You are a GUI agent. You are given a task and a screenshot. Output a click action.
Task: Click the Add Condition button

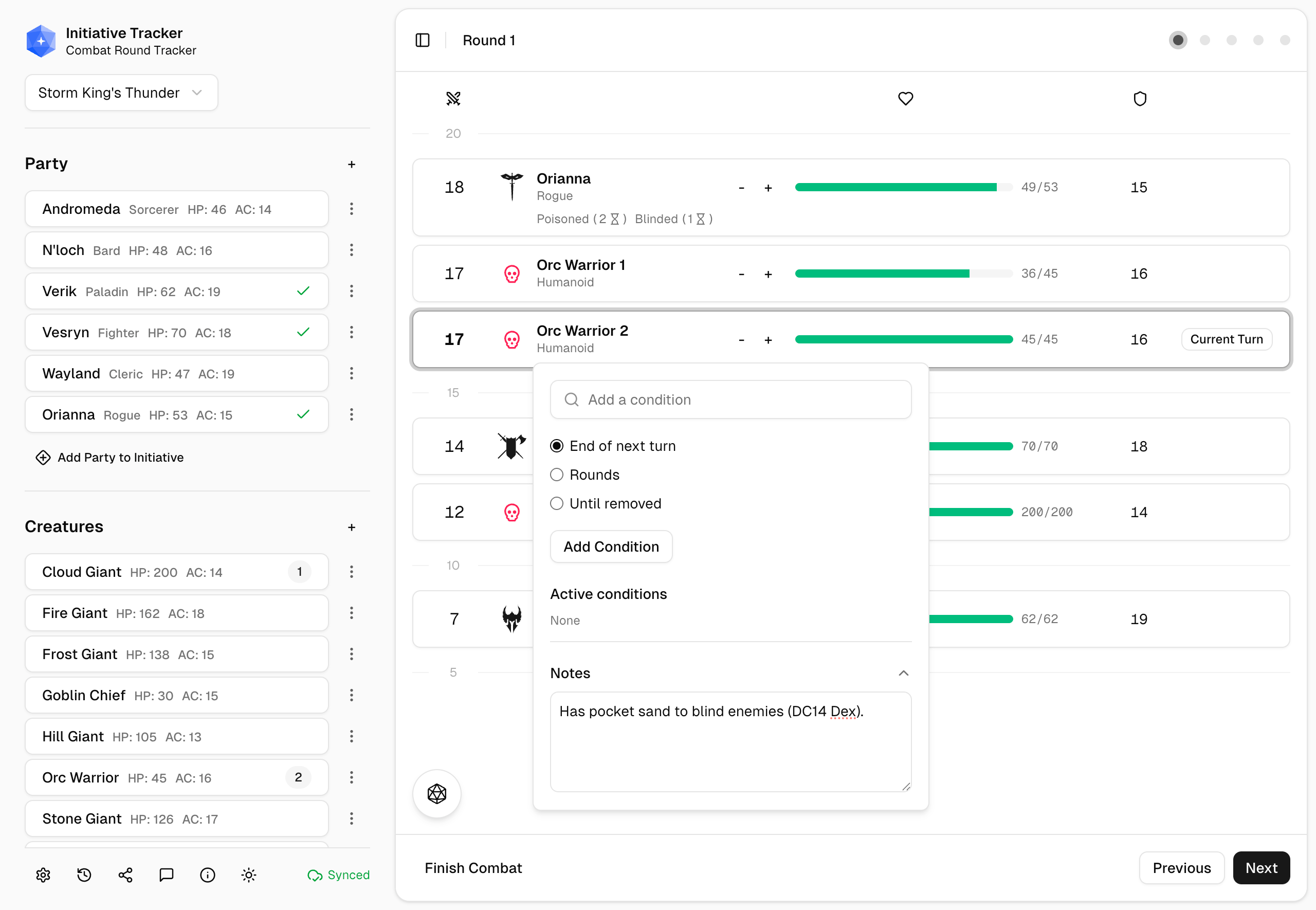(611, 546)
